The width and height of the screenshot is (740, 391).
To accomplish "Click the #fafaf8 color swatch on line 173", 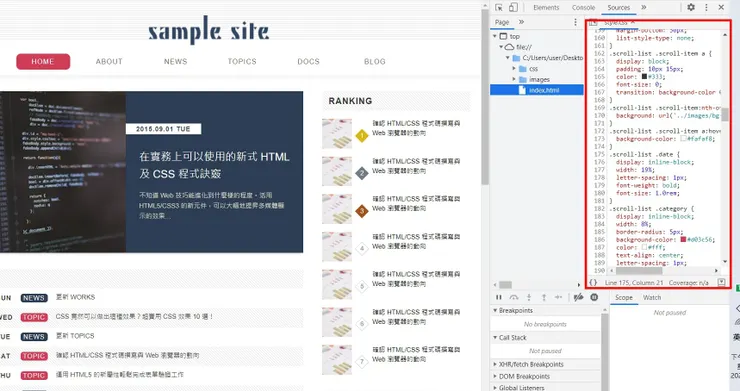I will click(683, 139).
